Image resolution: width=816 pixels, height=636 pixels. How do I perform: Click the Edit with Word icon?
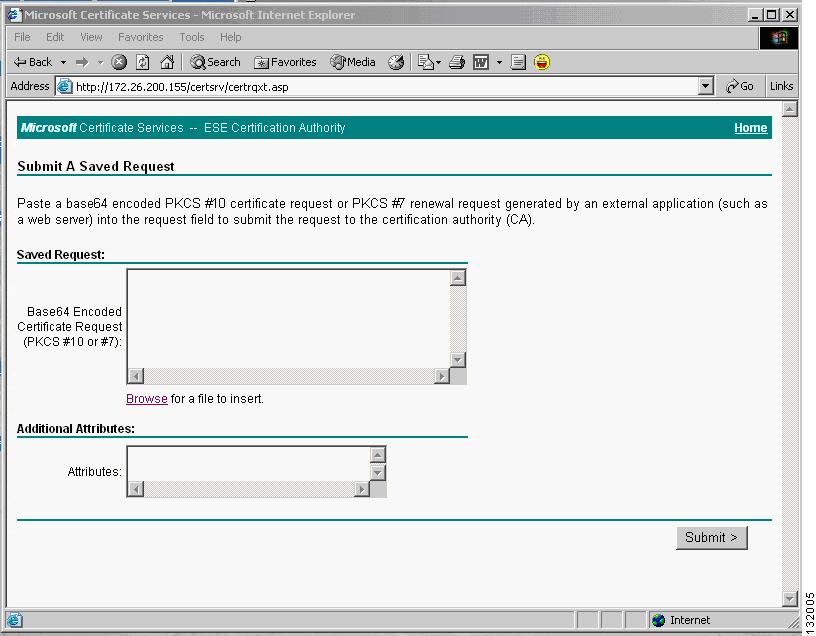pos(480,62)
